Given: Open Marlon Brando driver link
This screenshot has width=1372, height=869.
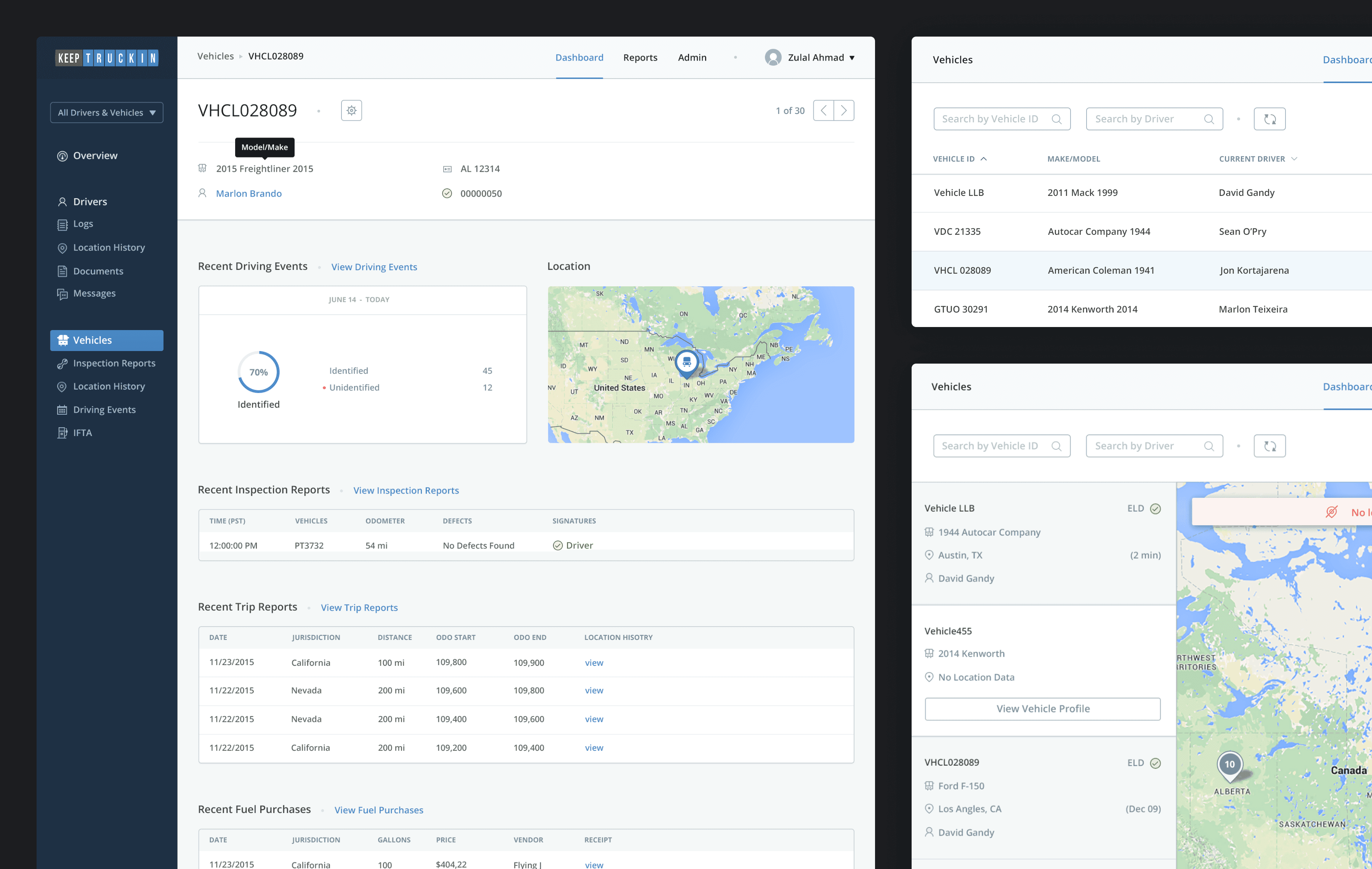Looking at the screenshot, I should point(248,194).
